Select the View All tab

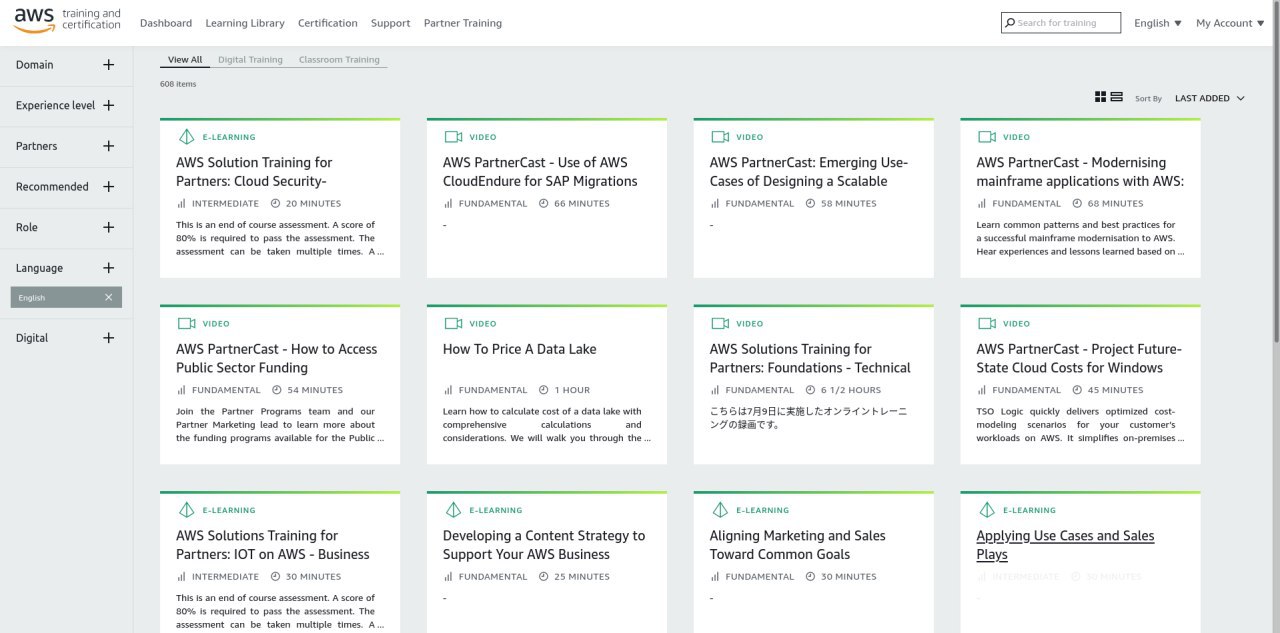click(x=185, y=60)
